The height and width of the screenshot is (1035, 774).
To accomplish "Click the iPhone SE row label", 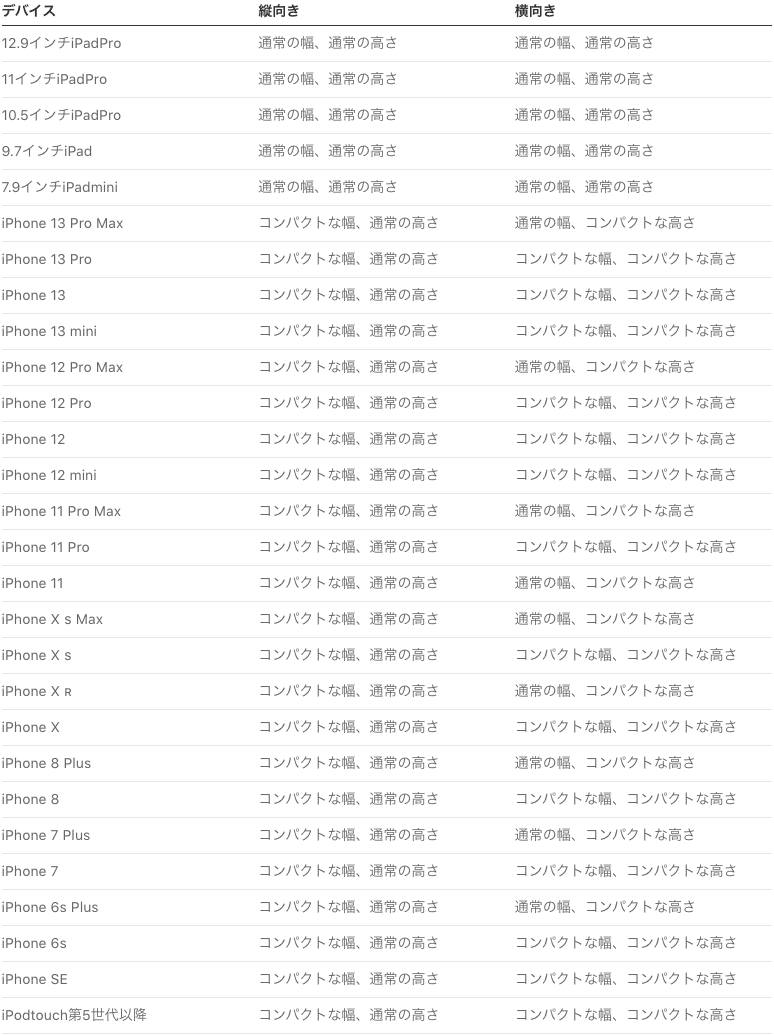I will [x=34, y=979].
